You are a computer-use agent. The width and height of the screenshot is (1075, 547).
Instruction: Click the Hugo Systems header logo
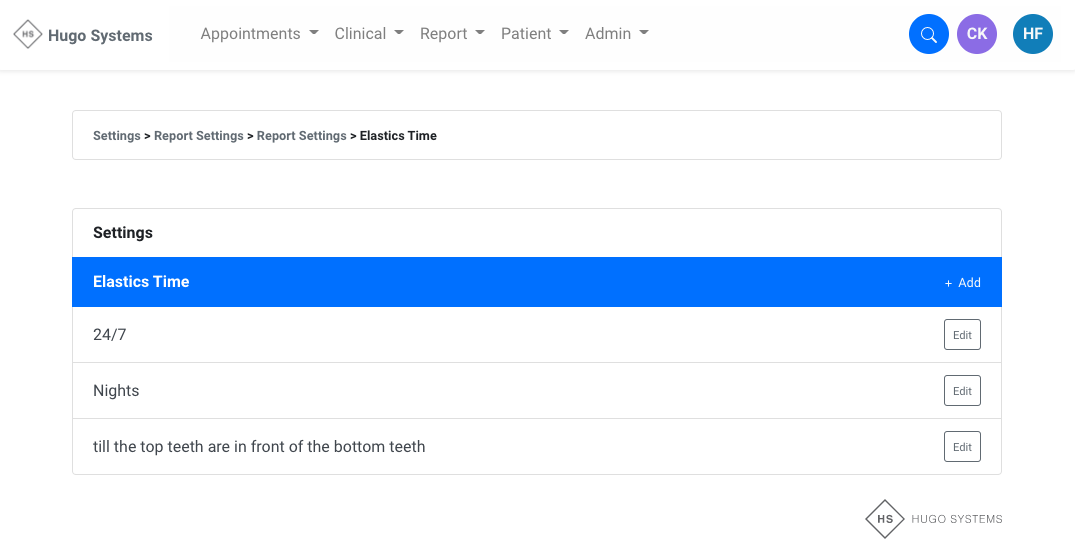click(83, 35)
